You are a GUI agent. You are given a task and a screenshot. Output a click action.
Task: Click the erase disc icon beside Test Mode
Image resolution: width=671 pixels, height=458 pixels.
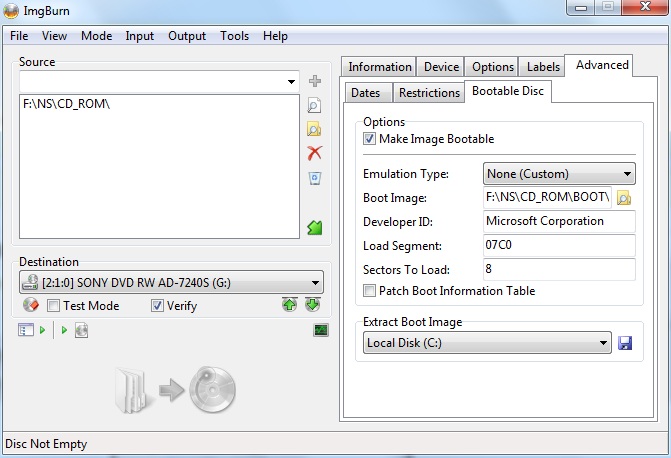[31, 305]
